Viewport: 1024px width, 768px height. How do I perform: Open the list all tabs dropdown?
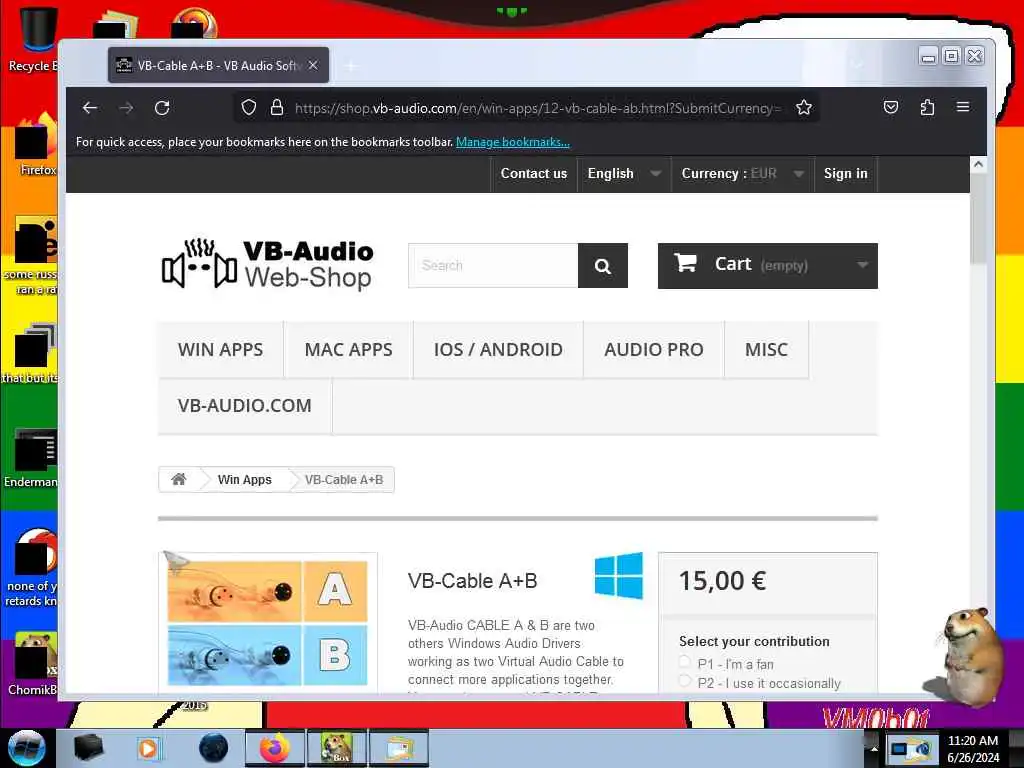pos(857,65)
